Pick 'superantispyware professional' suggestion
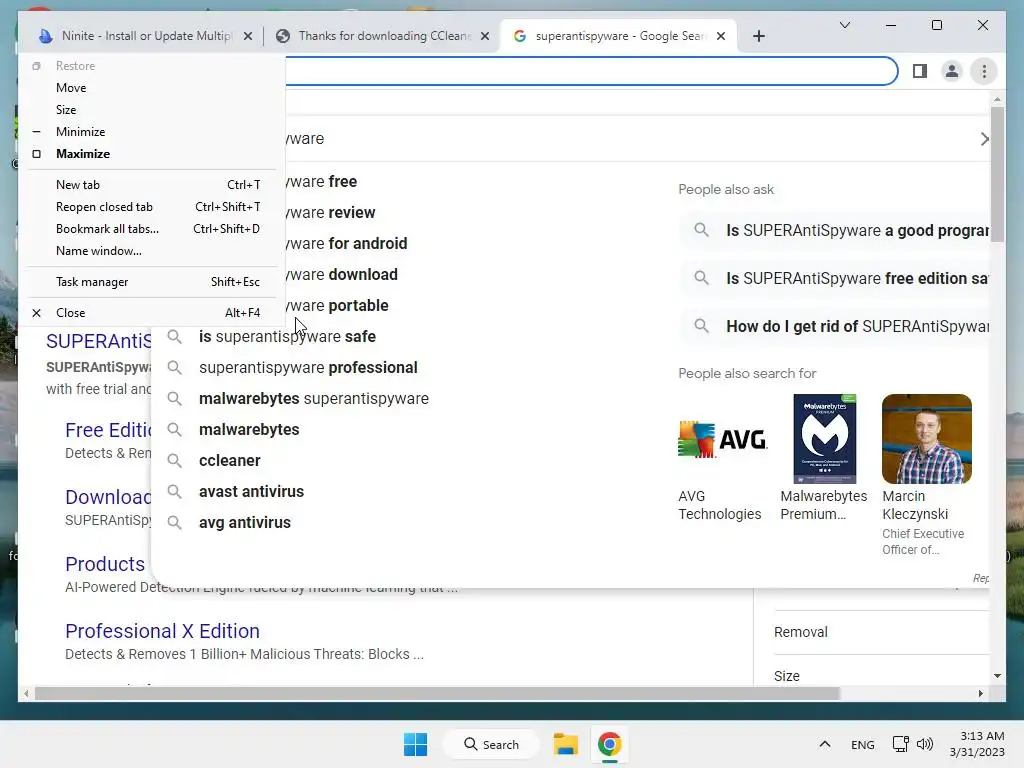Screen dimensions: 1024x768 click(308, 368)
